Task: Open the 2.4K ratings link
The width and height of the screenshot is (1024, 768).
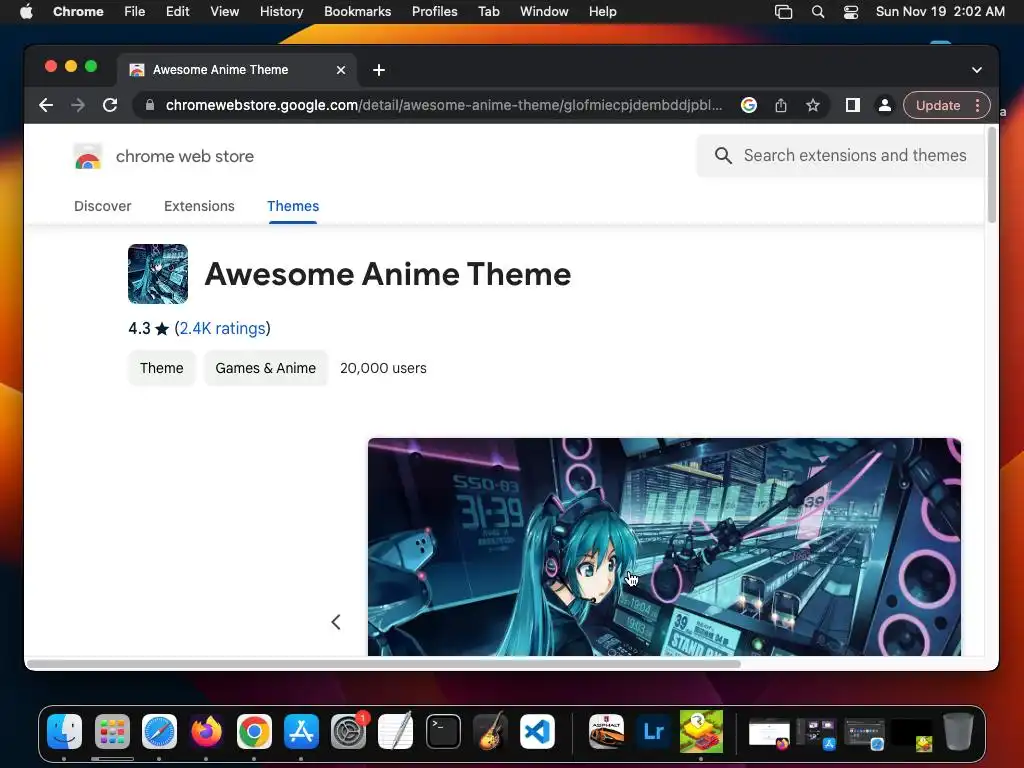Action: pos(223,328)
